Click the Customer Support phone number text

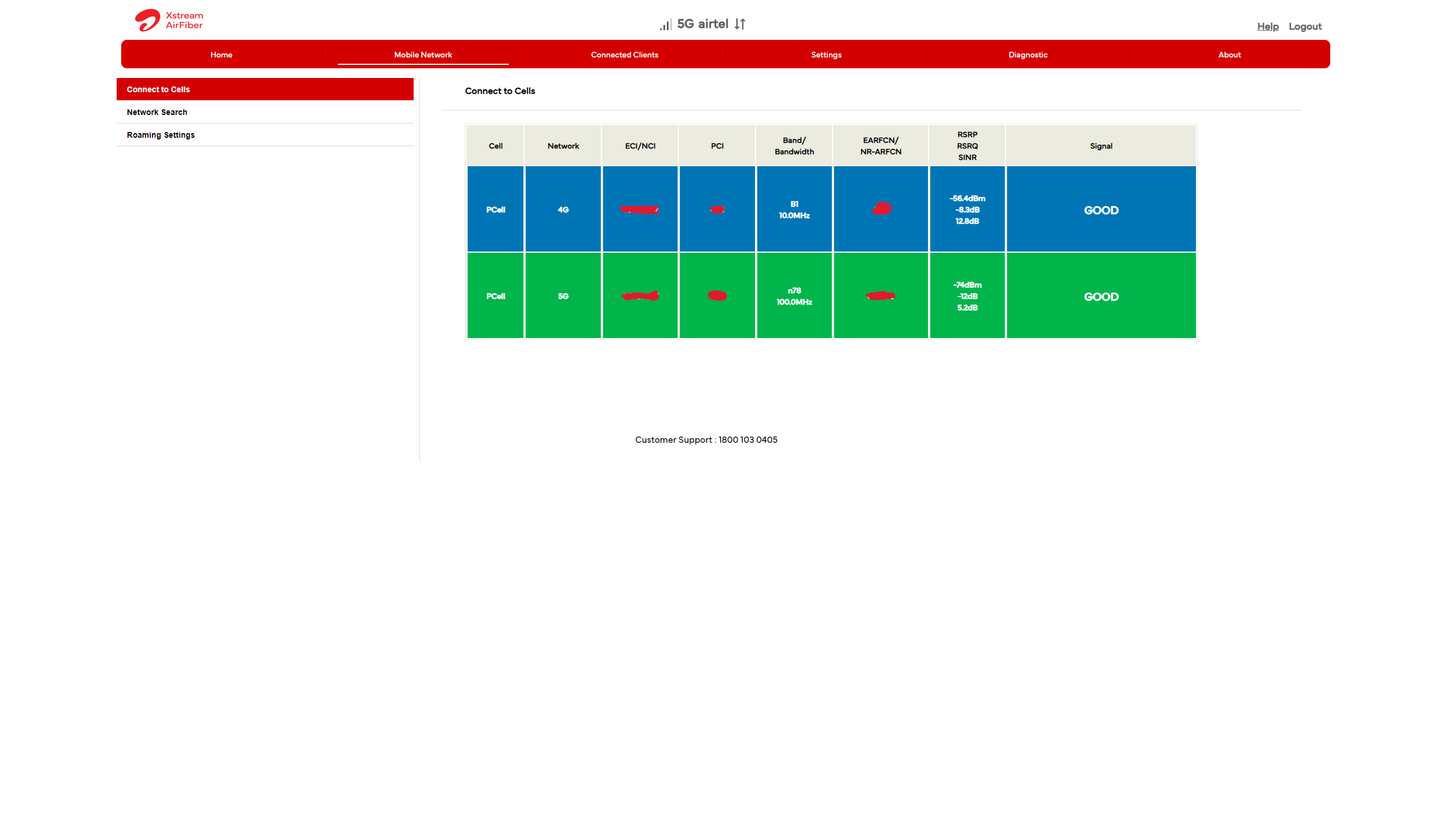[x=706, y=439]
